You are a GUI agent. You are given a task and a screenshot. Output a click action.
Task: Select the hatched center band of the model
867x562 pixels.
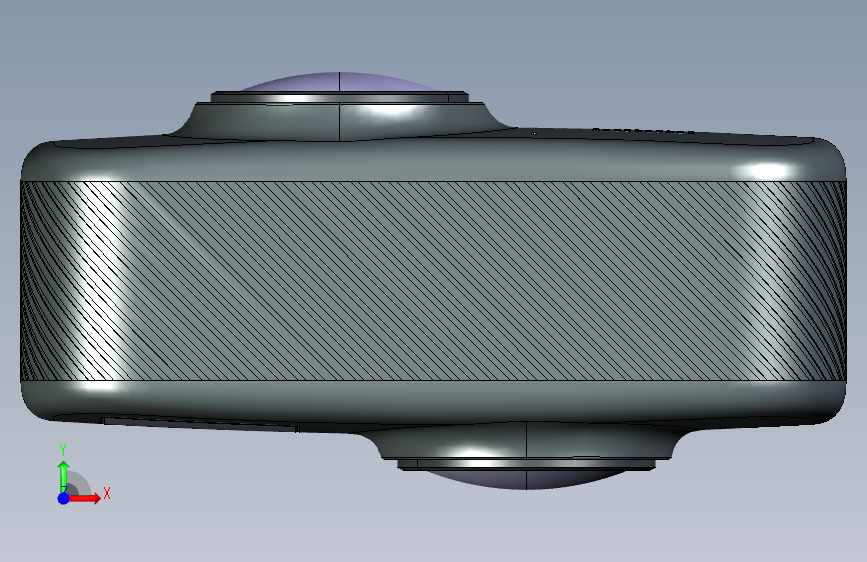pyautogui.click(x=433, y=280)
